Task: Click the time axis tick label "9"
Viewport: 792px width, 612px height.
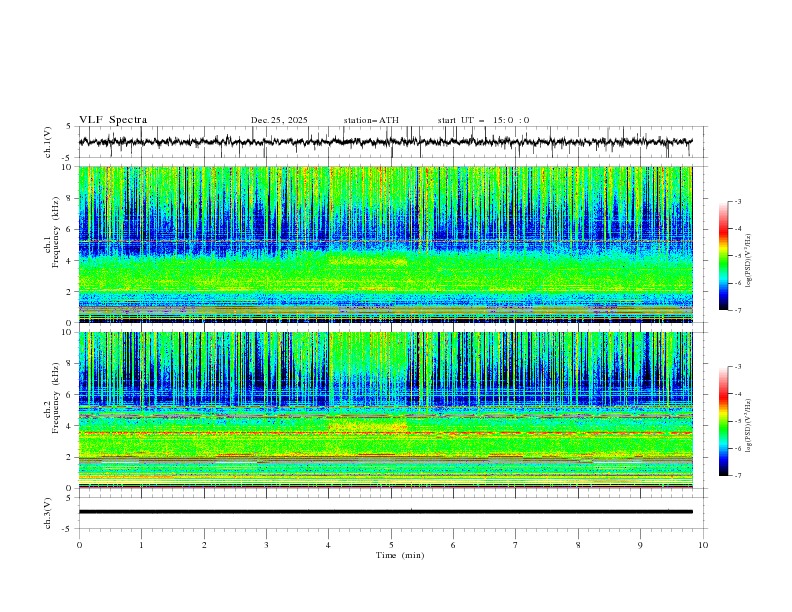Action: click(x=640, y=545)
